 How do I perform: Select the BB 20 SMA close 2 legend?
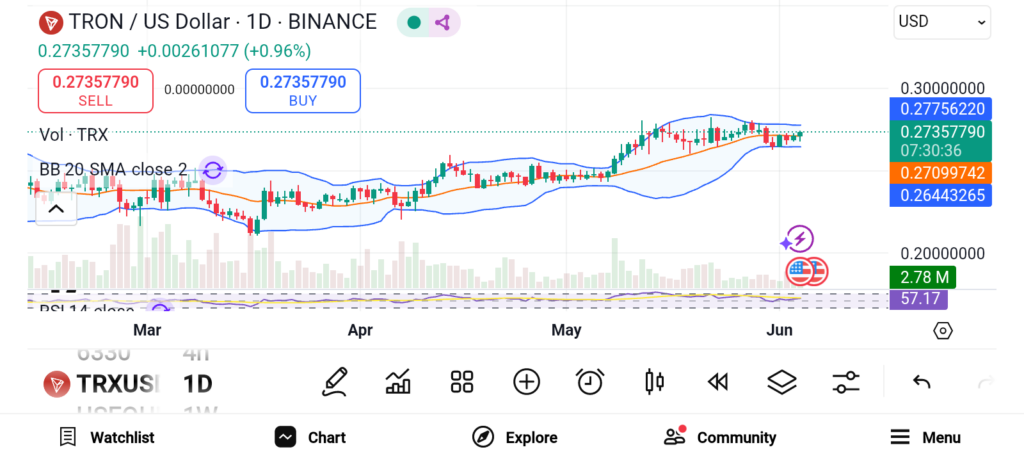click(x=113, y=170)
